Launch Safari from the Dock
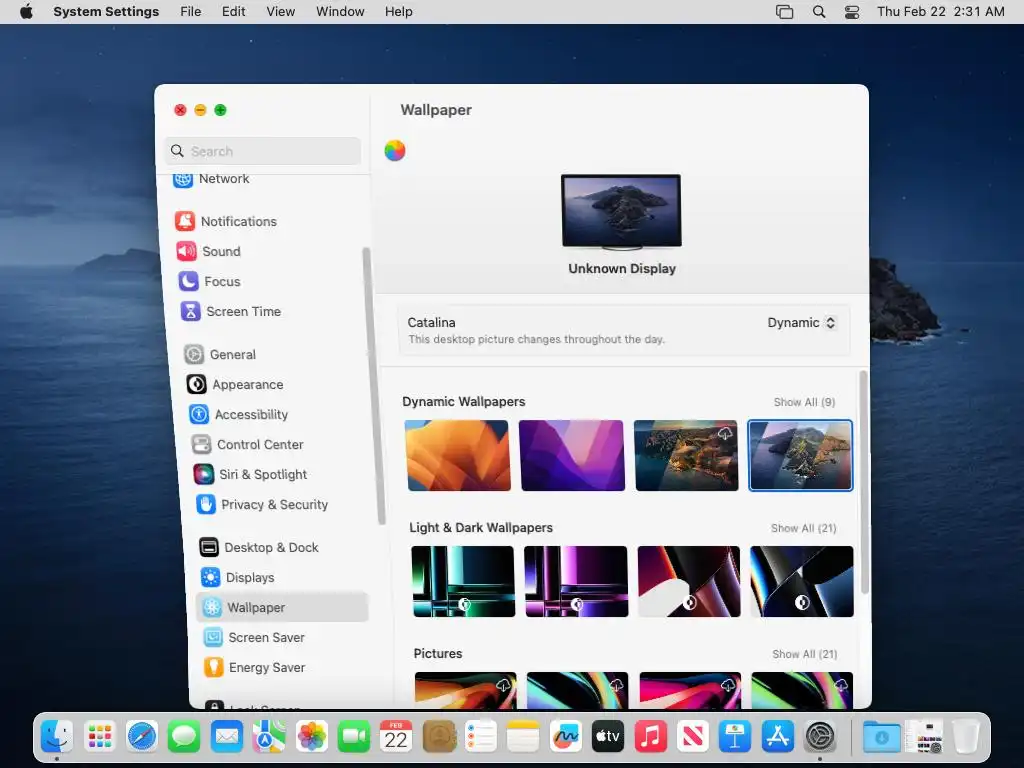Image resolution: width=1024 pixels, height=768 pixels. (x=142, y=737)
